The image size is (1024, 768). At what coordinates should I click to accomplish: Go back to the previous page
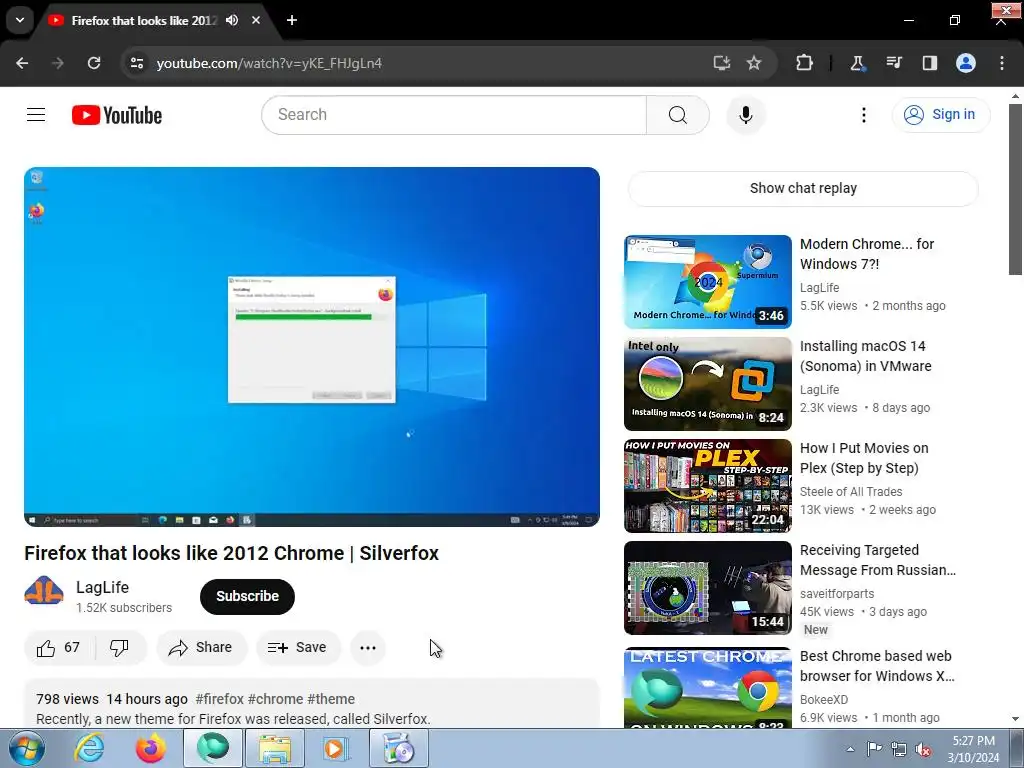[22, 63]
